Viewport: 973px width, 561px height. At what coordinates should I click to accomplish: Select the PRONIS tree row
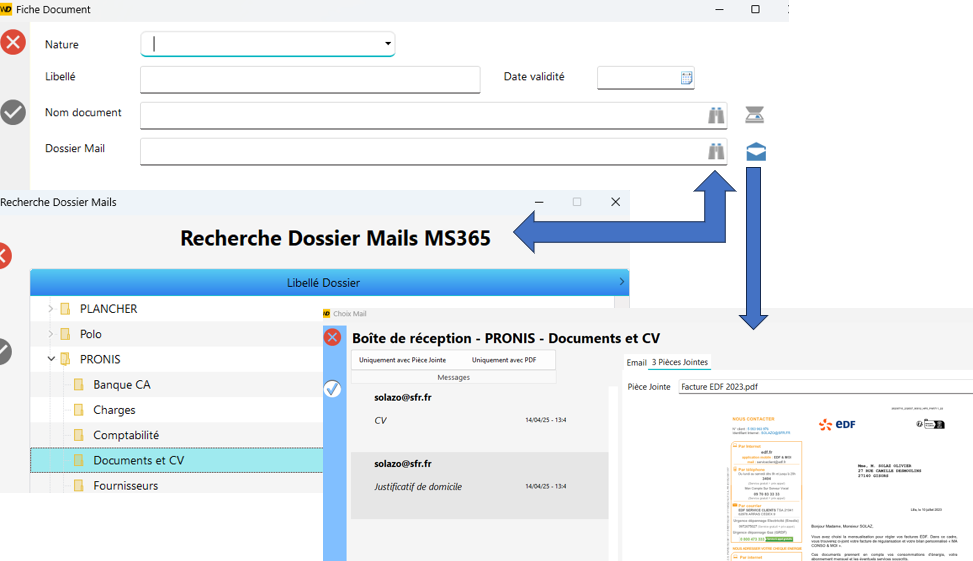click(x=177, y=359)
